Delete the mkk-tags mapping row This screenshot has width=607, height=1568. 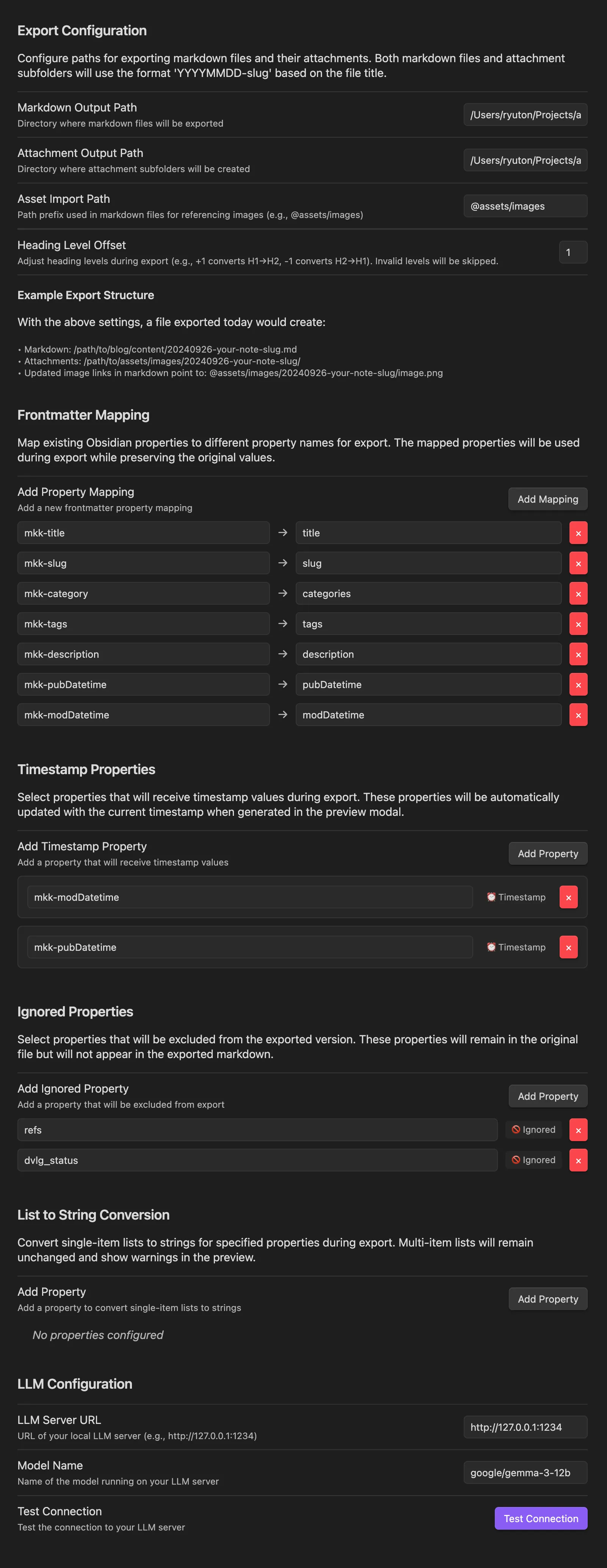click(578, 624)
